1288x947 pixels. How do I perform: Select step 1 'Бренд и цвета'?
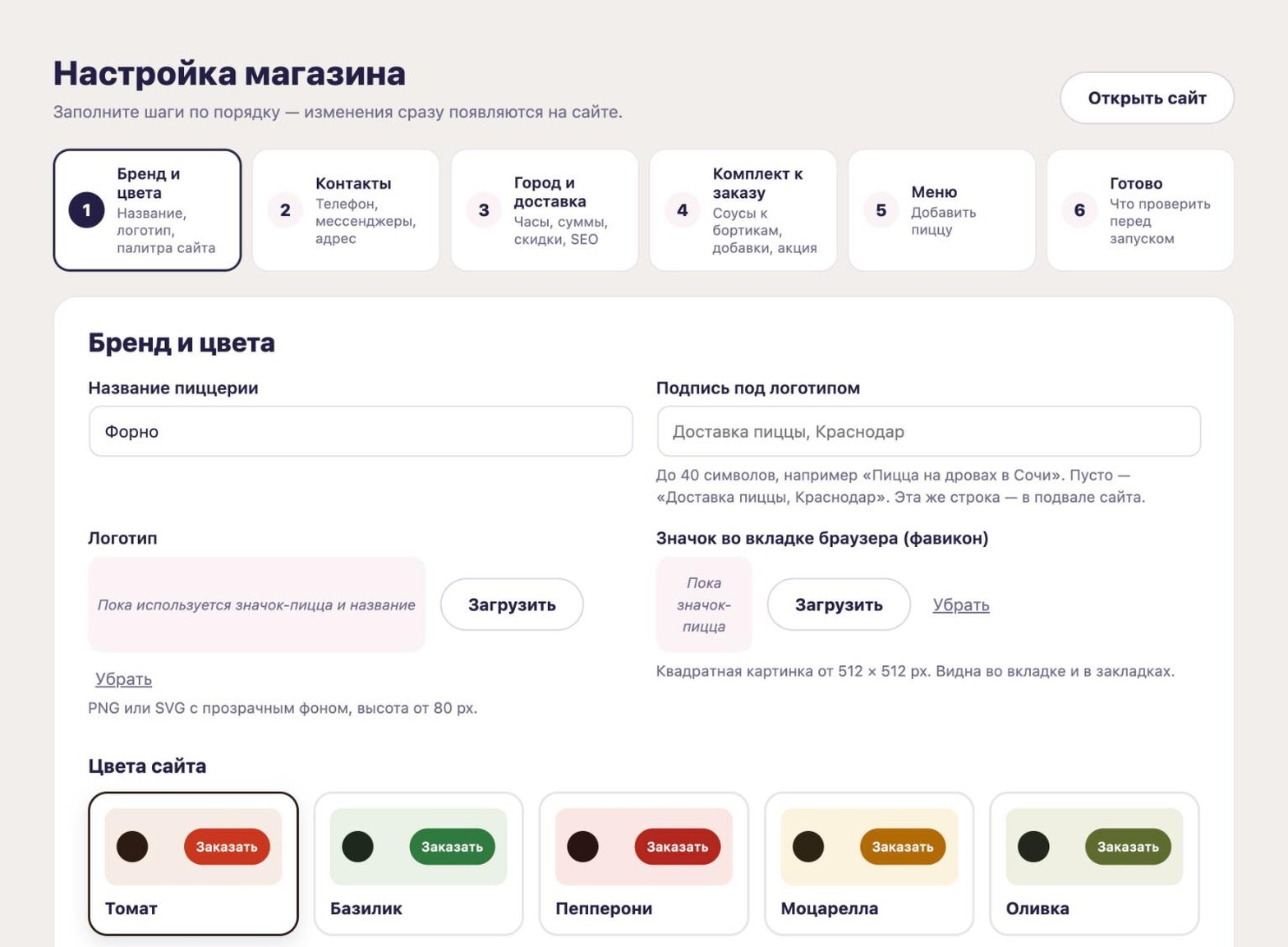click(148, 210)
